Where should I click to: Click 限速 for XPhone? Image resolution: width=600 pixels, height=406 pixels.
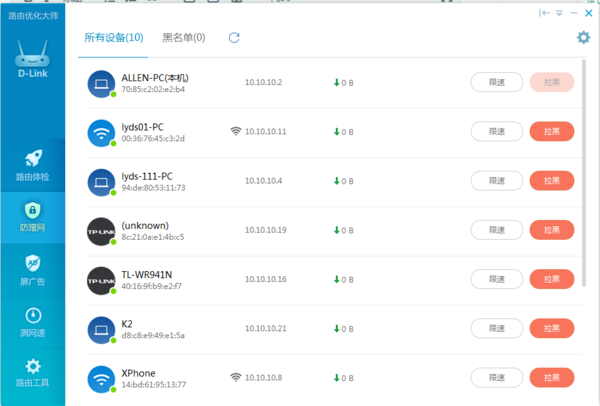(497, 378)
